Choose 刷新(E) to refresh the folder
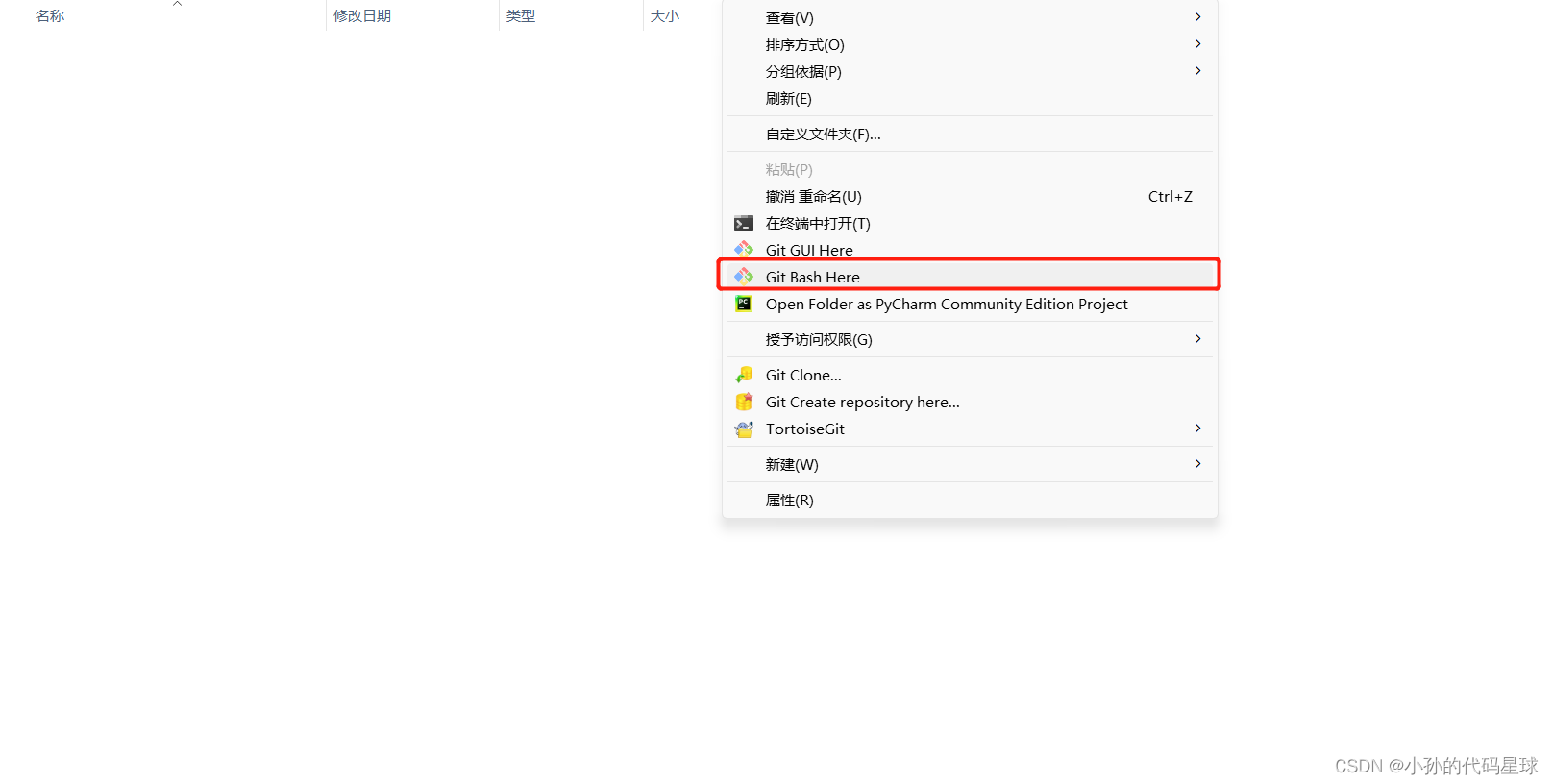 pyautogui.click(x=970, y=98)
